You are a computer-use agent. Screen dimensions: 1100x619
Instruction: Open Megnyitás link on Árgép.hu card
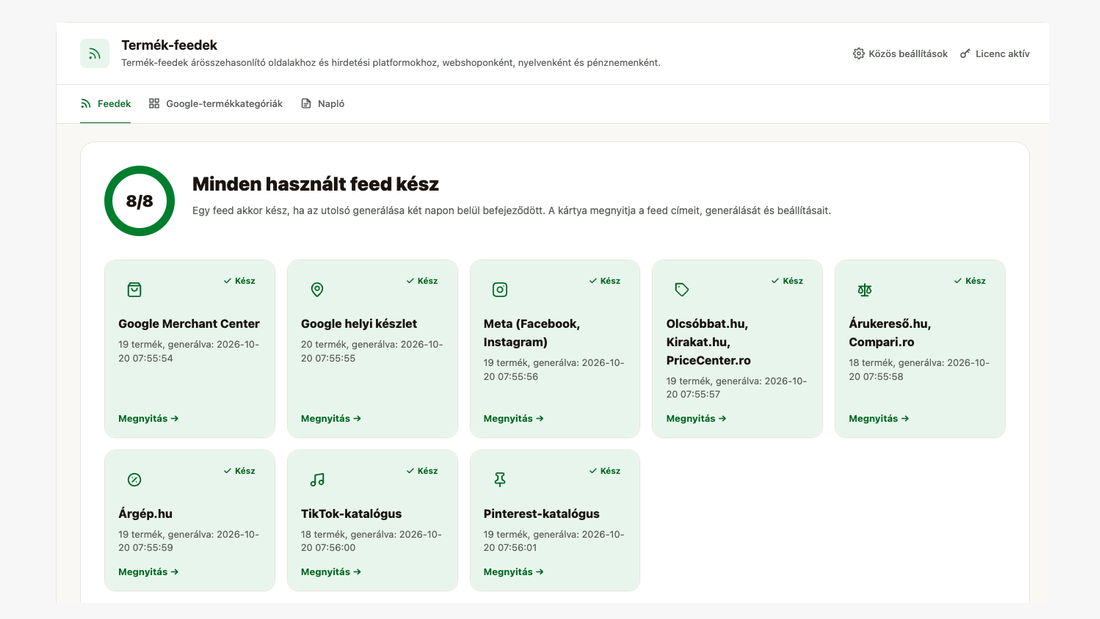pyautogui.click(x=149, y=572)
